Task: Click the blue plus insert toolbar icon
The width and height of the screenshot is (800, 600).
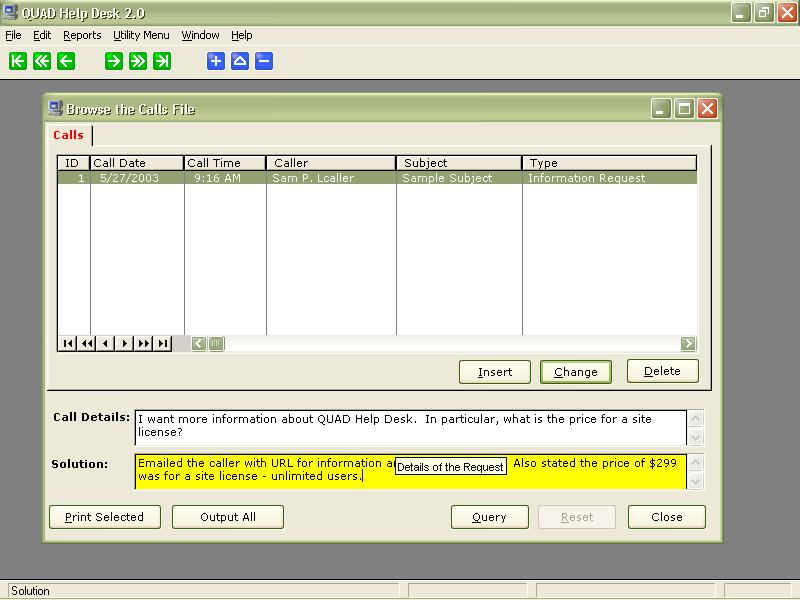Action: point(216,61)
